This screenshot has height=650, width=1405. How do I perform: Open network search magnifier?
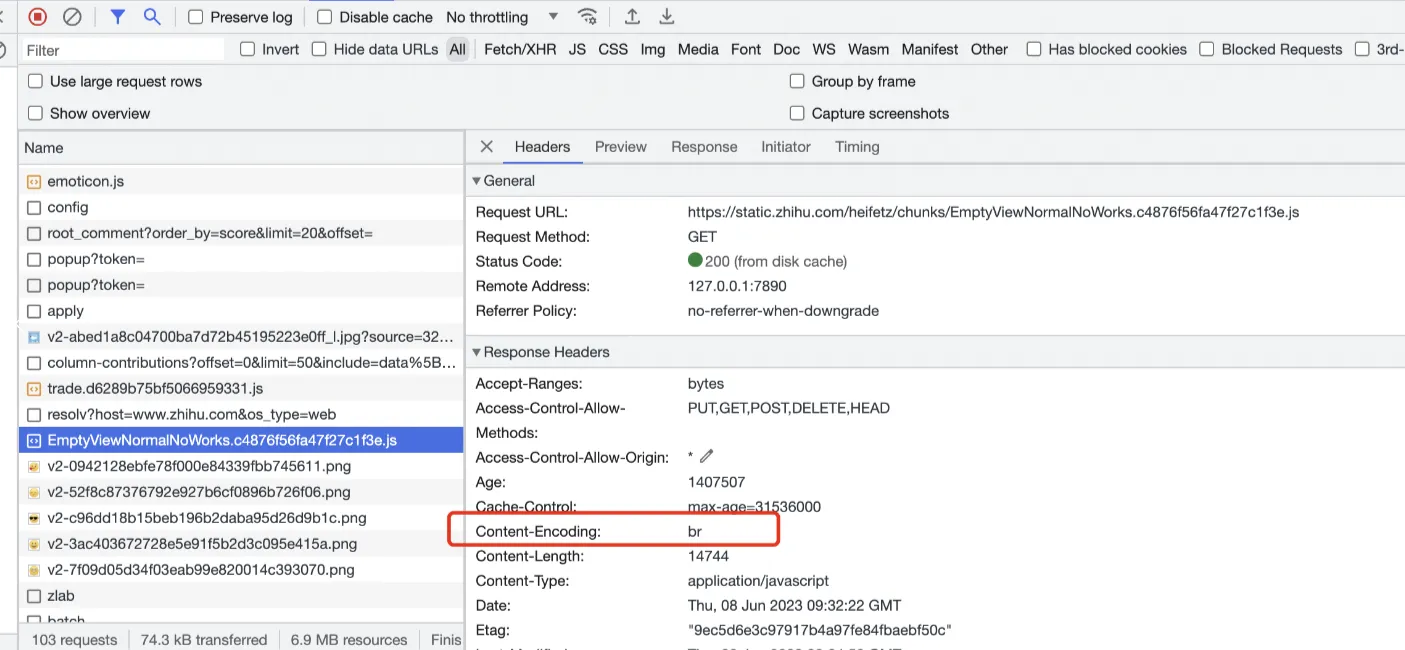[152, 16]
